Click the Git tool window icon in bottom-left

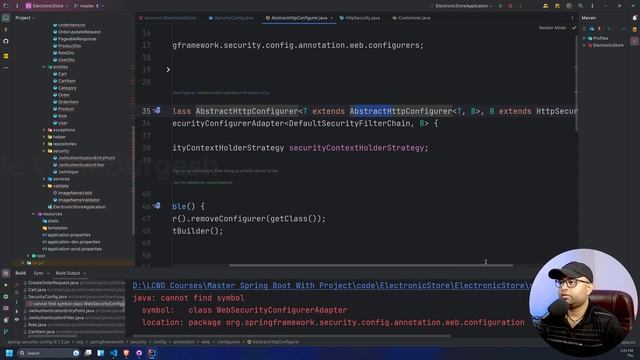[6, 331]
